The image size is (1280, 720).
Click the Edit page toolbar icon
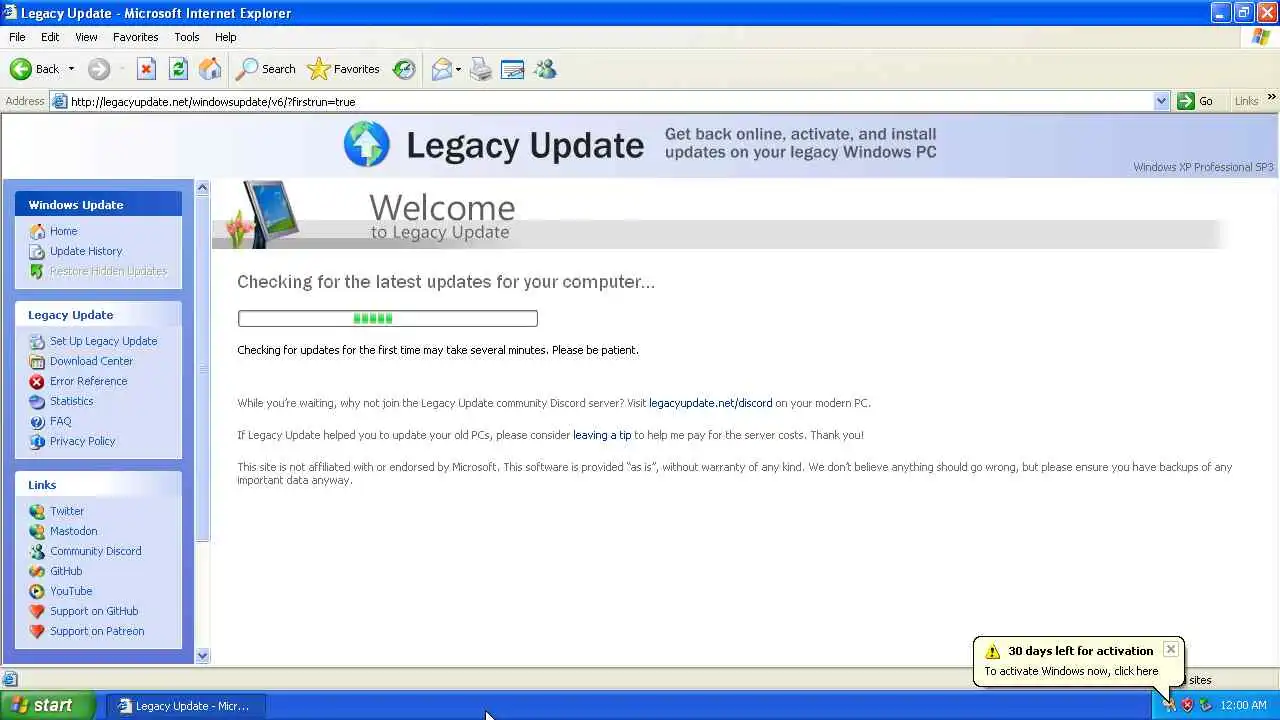[x=513, y=69]
